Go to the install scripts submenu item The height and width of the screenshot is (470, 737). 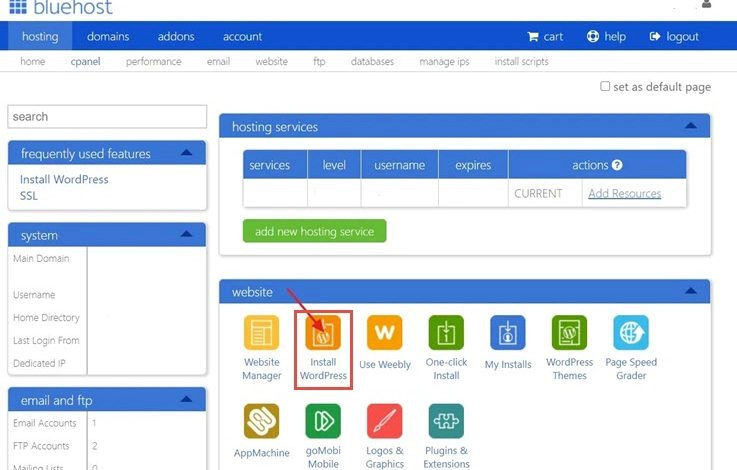click(521, 61)
